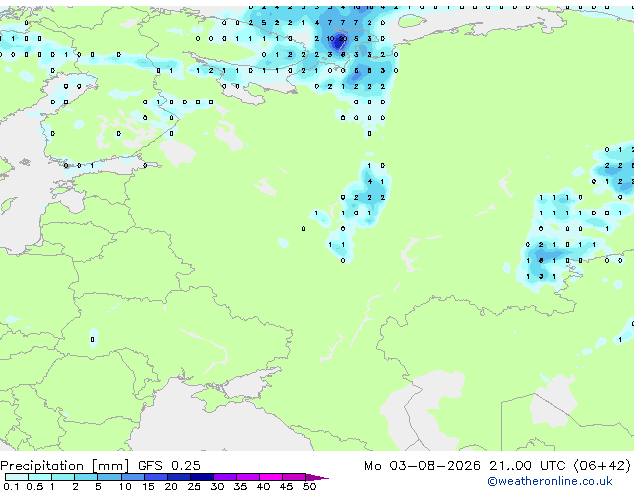Click the '21..00 UTC' time text

527,466
